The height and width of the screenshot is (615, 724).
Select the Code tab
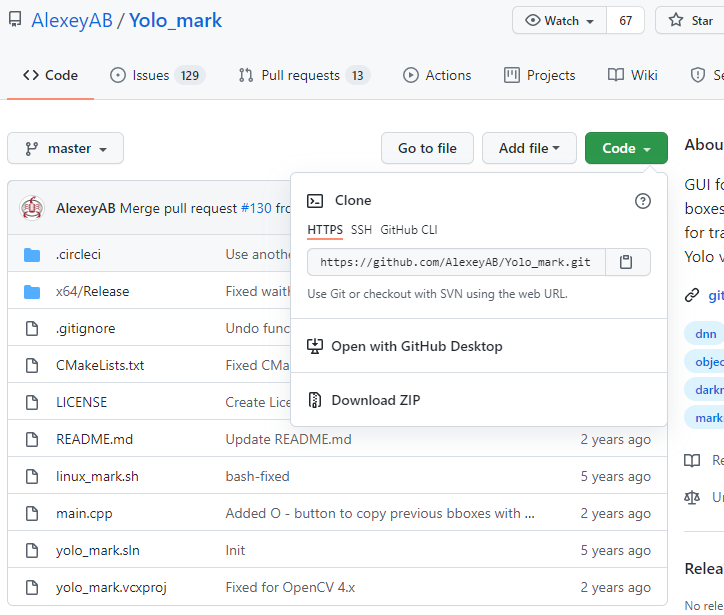click(50, 75)
